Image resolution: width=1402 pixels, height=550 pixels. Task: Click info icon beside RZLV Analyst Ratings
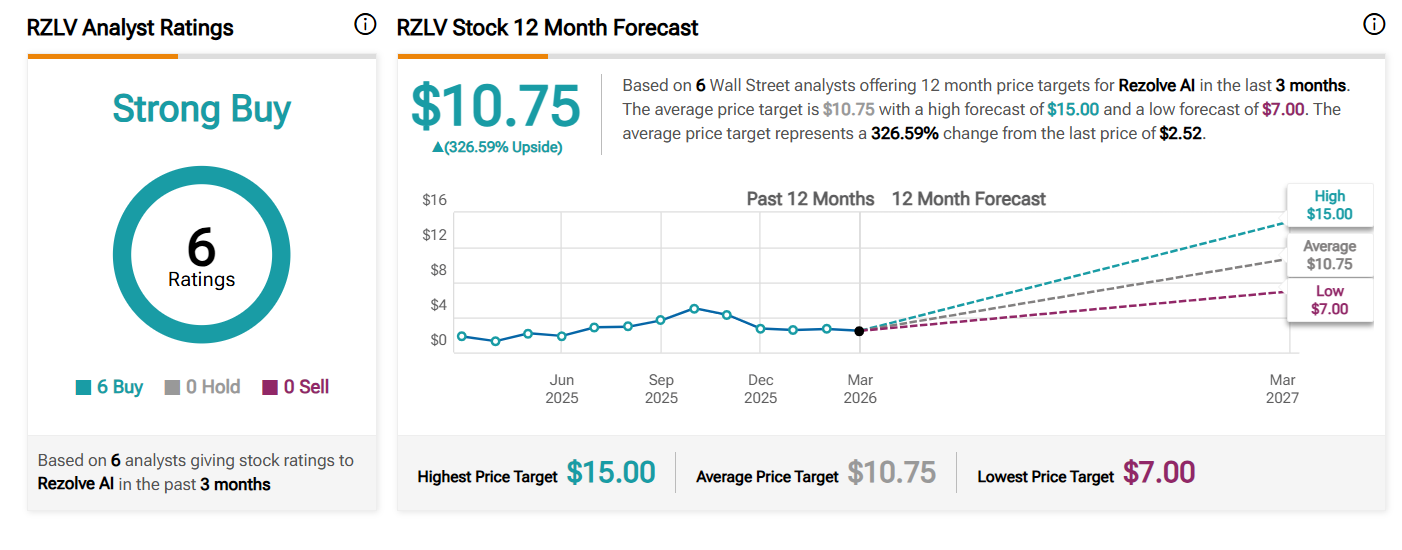(366, 25)
